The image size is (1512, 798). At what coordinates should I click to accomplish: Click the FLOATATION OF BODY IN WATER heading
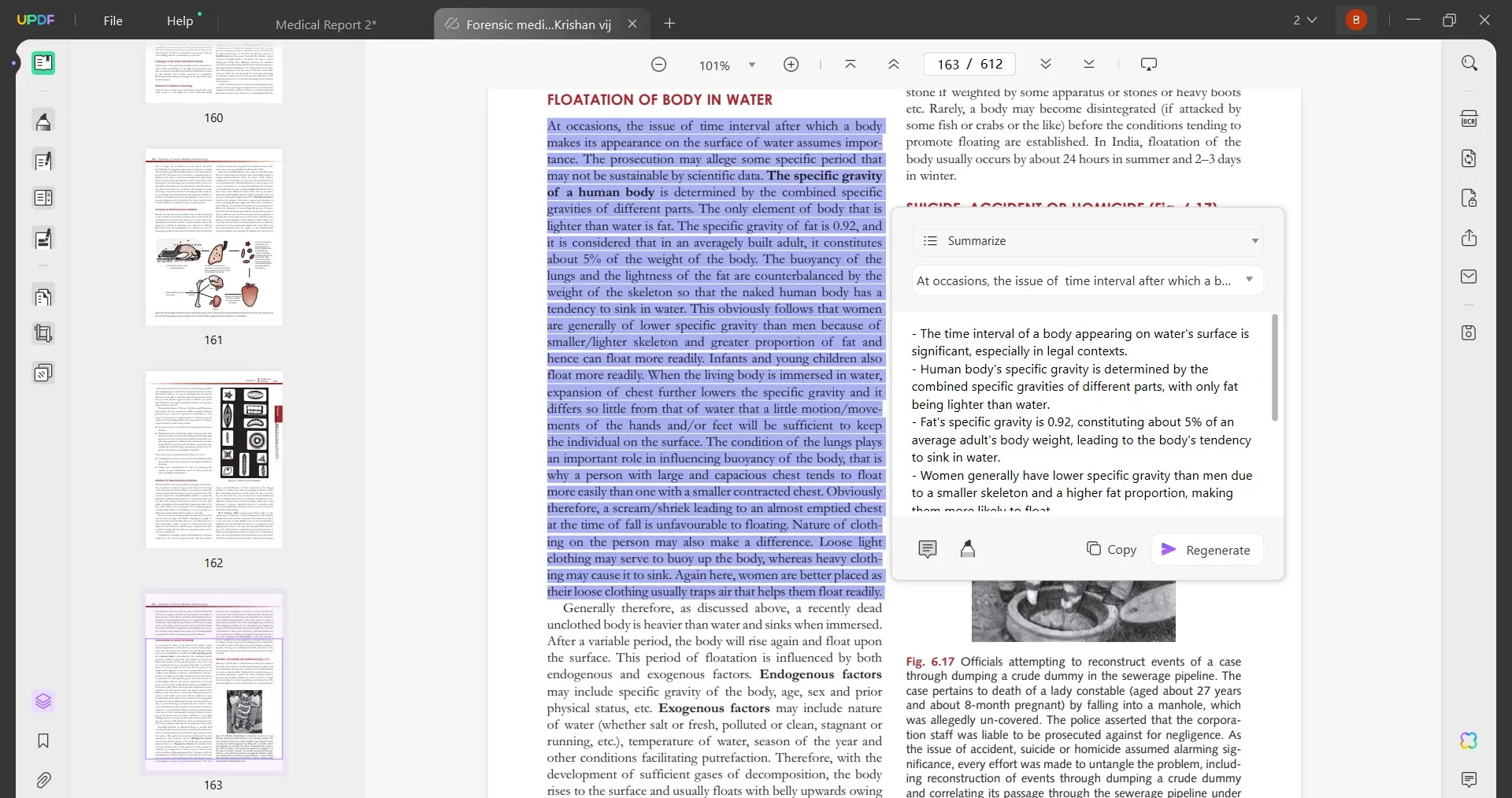click(x=659, y=100)
